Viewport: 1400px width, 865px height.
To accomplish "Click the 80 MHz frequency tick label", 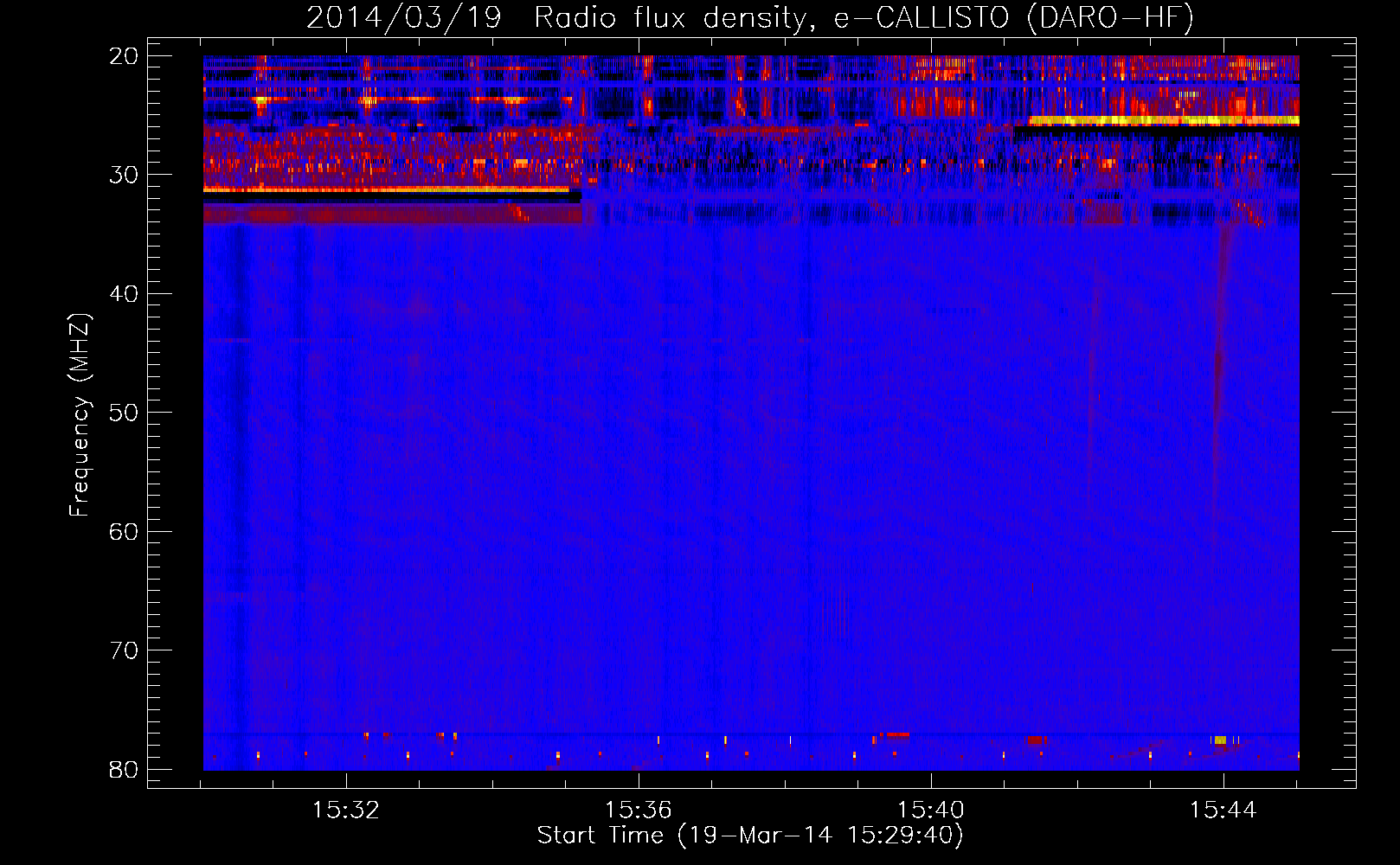I will (x=124, y=769).
